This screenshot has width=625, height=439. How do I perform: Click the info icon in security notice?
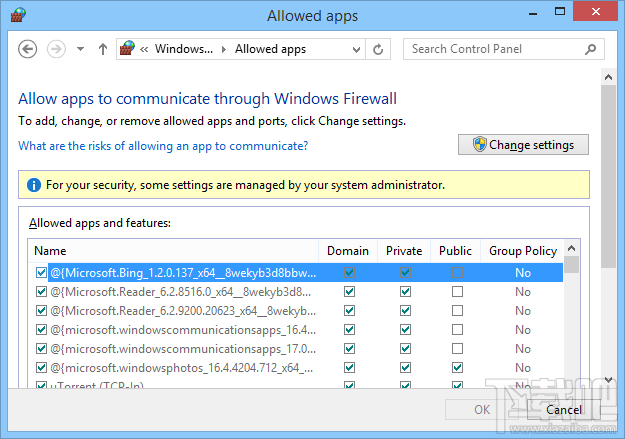tap(34, 185)
